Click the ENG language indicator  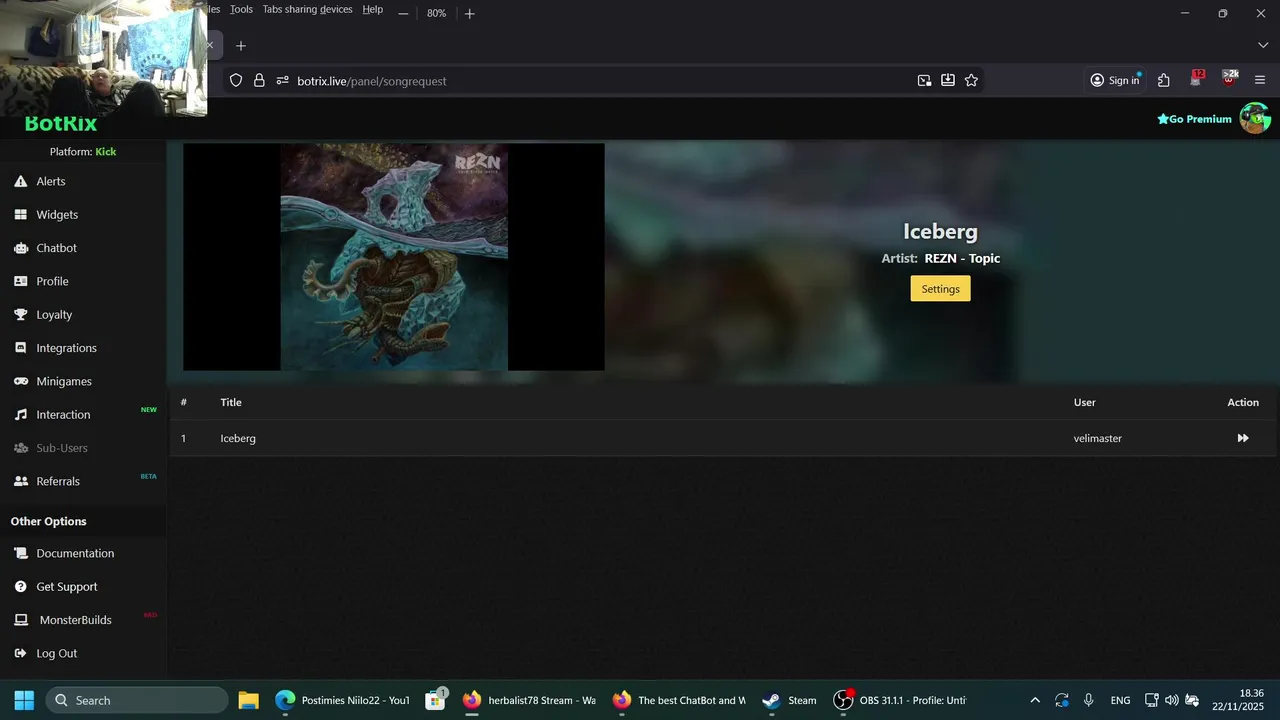click(x=1120, y=700)
